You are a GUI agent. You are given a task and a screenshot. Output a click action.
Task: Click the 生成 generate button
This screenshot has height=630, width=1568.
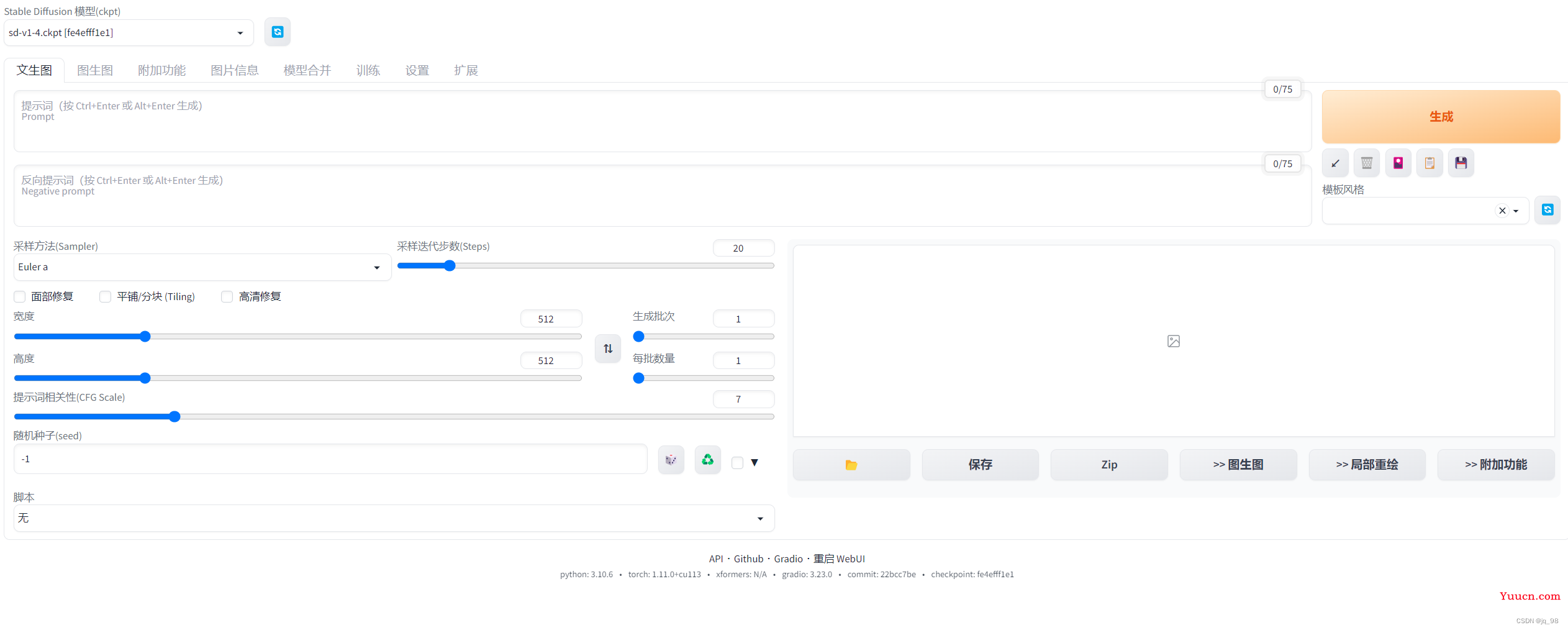coord(1441,117)
